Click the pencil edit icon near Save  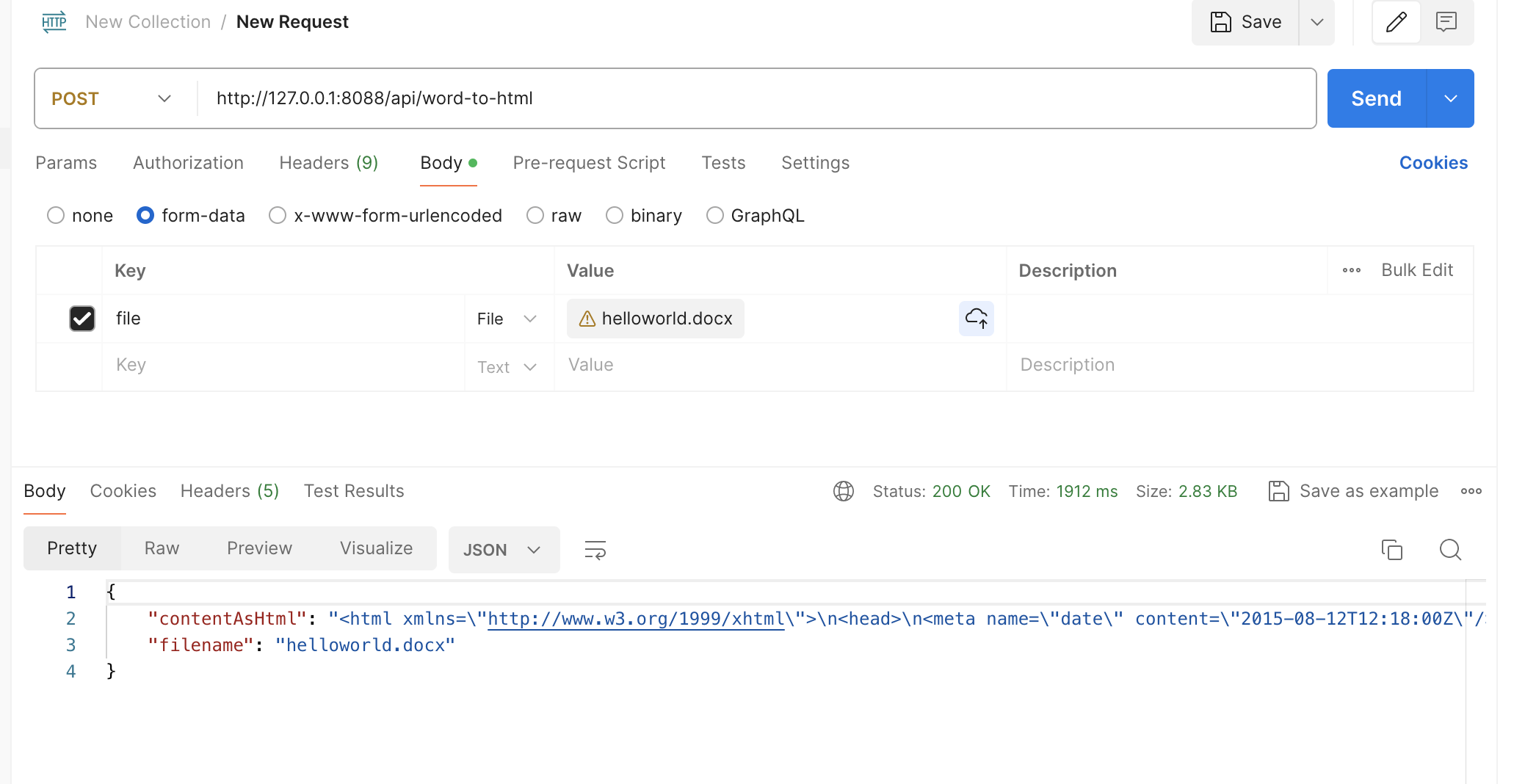1397,22
